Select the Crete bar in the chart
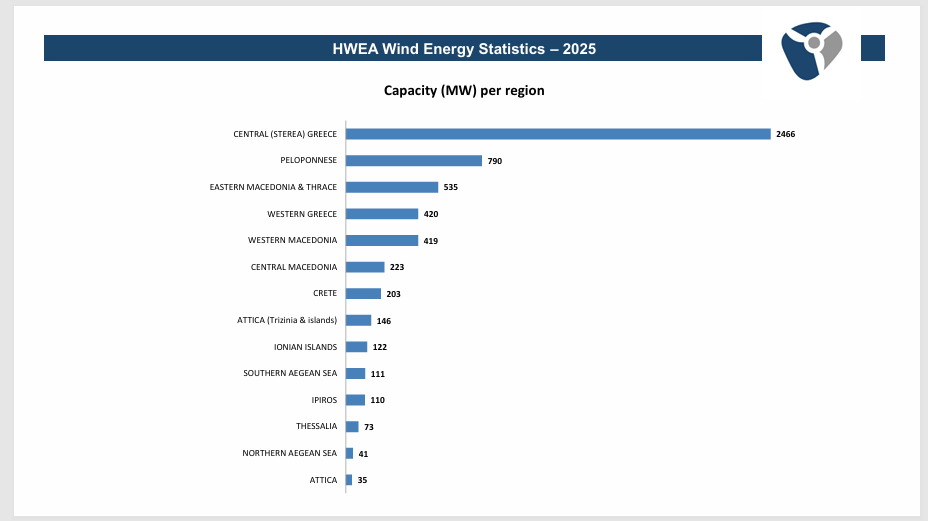928x521 pixels. click(363, 294)
